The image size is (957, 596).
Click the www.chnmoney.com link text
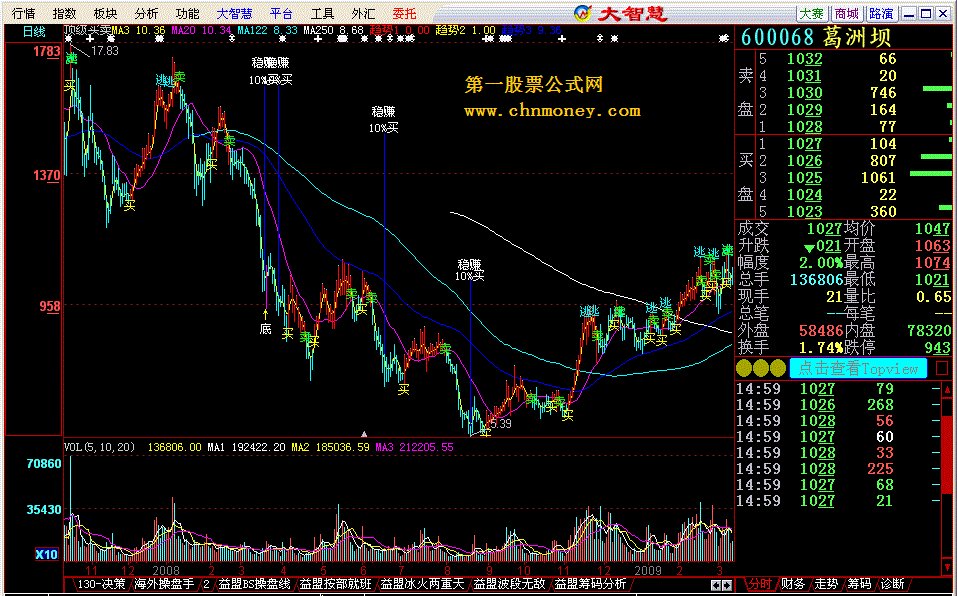(x=552, y=111)
